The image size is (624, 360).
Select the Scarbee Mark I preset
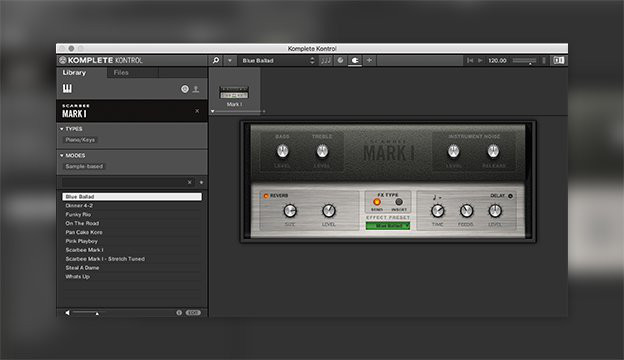[x=132, y=250]
